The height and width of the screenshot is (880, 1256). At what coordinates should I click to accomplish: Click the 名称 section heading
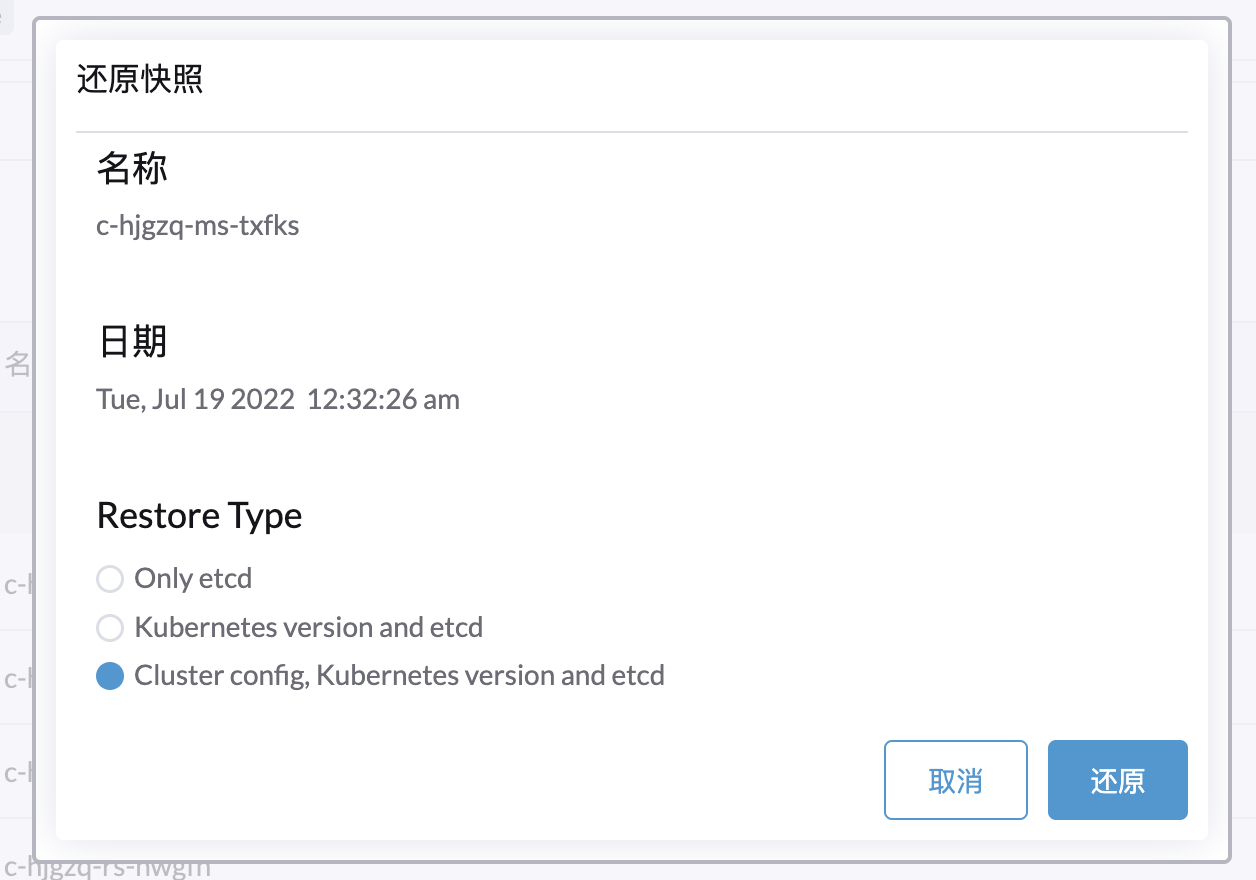[130, 168]
